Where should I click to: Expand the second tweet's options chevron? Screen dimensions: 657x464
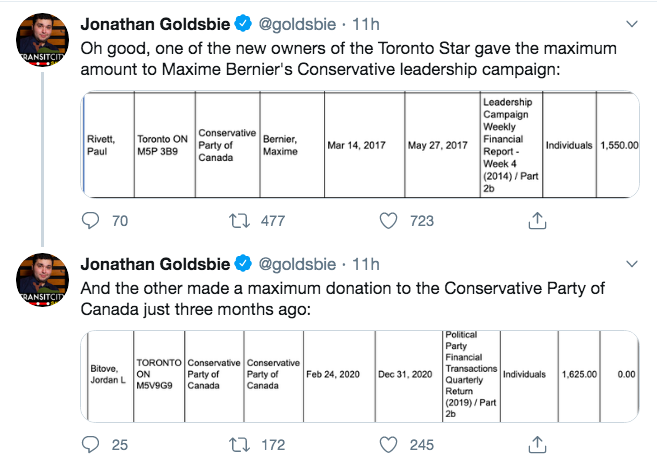[x=631, y=264]
